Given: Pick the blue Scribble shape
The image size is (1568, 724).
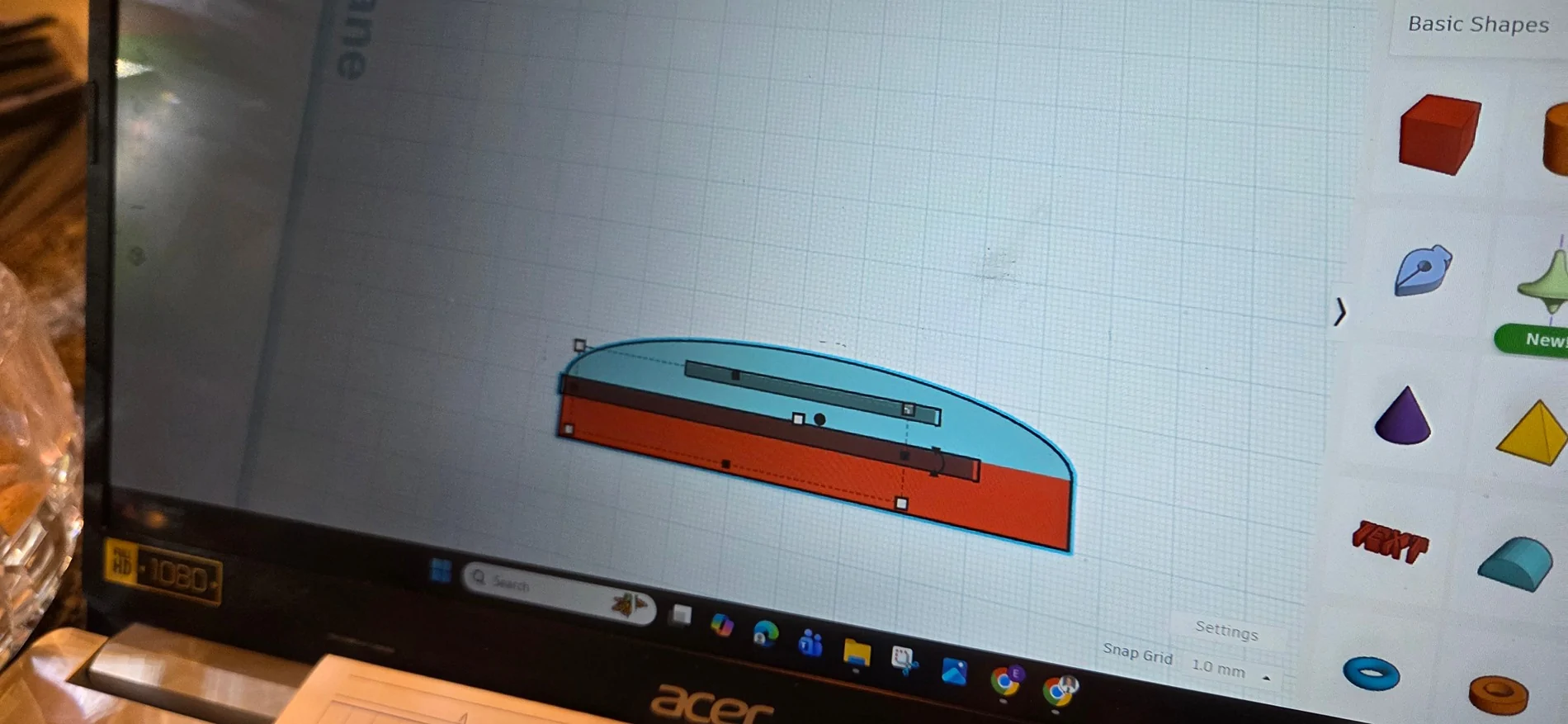Looking at the screenshot, I should (x=1423, y=270).
